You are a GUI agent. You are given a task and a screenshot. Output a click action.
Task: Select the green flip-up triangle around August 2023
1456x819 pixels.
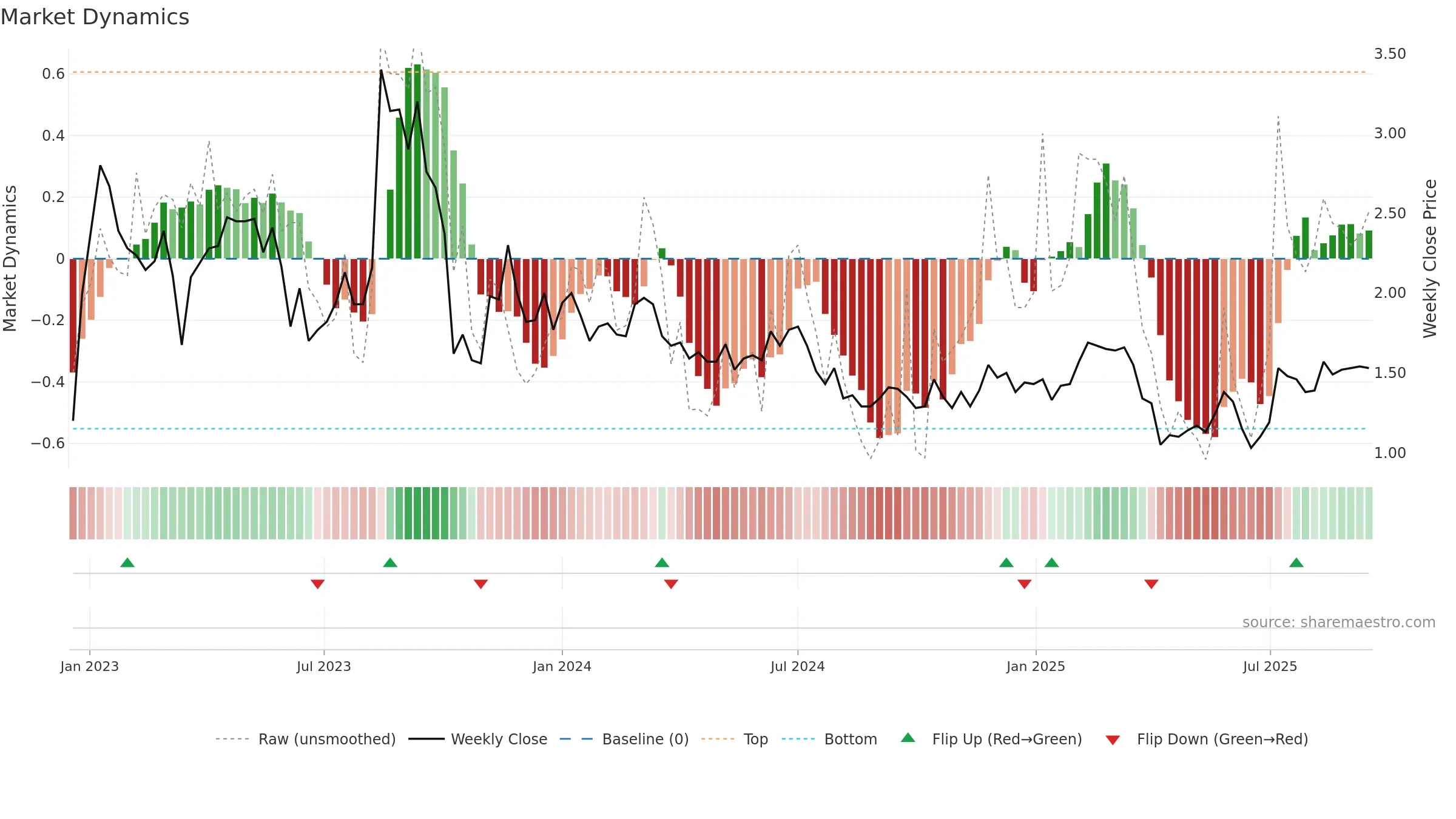coord(390,563)
